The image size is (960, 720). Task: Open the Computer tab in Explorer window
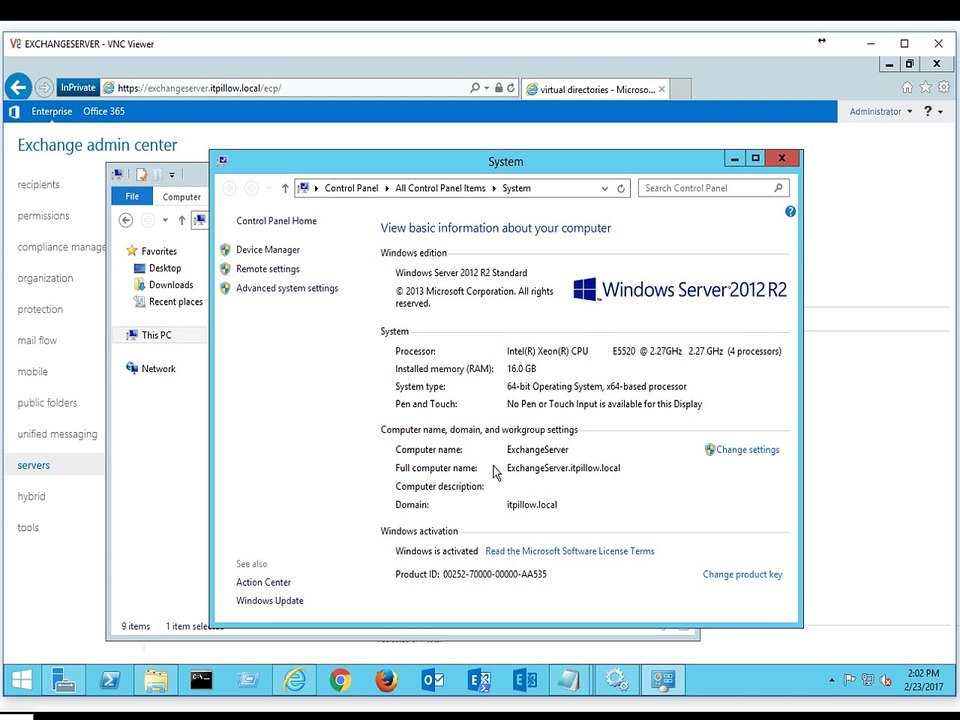point(181,197)
